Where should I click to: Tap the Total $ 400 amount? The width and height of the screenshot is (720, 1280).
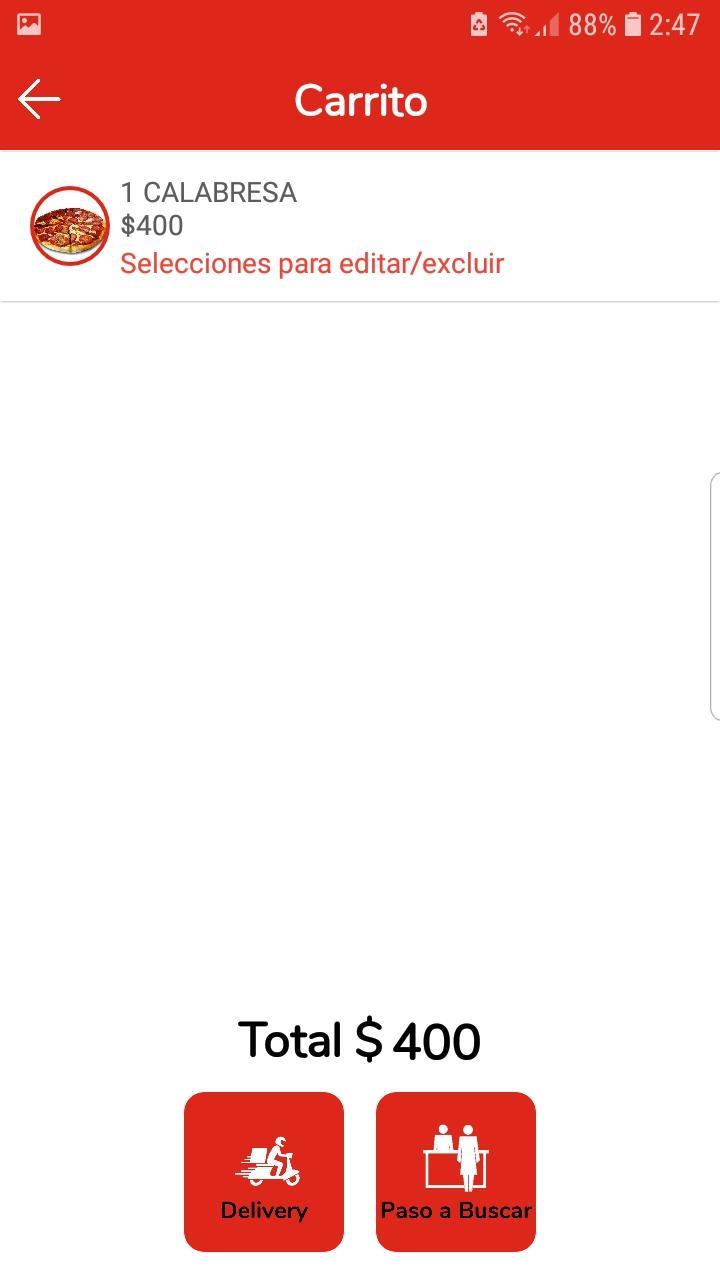pos(360,1041)
